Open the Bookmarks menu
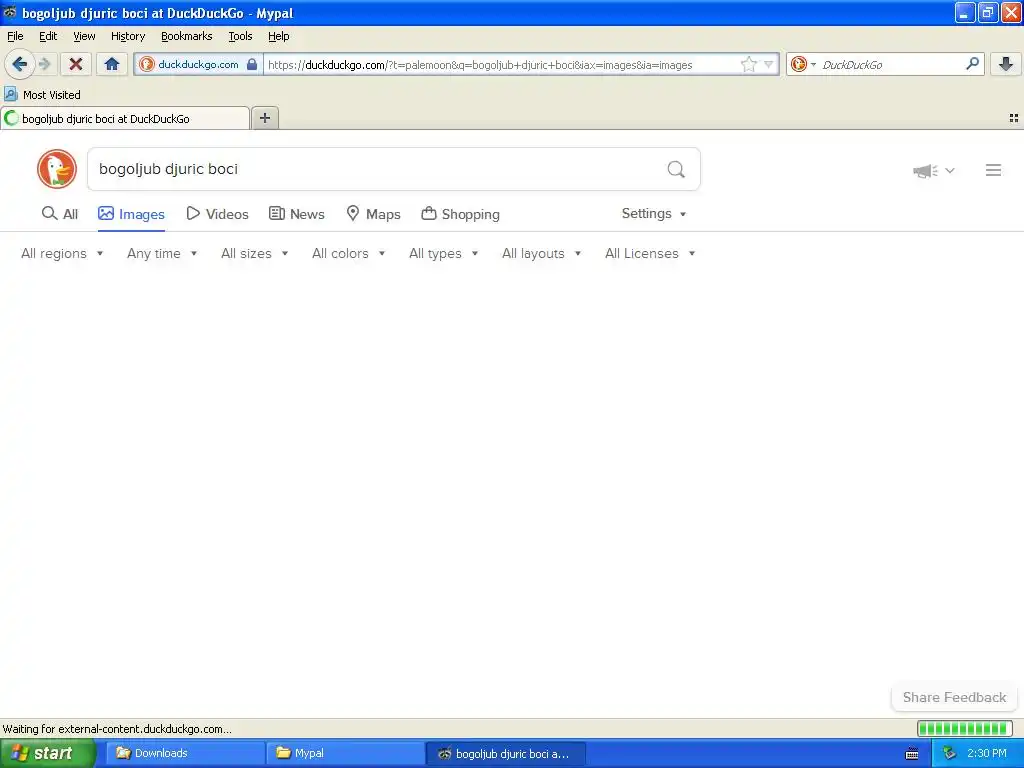 click(187, 36)
